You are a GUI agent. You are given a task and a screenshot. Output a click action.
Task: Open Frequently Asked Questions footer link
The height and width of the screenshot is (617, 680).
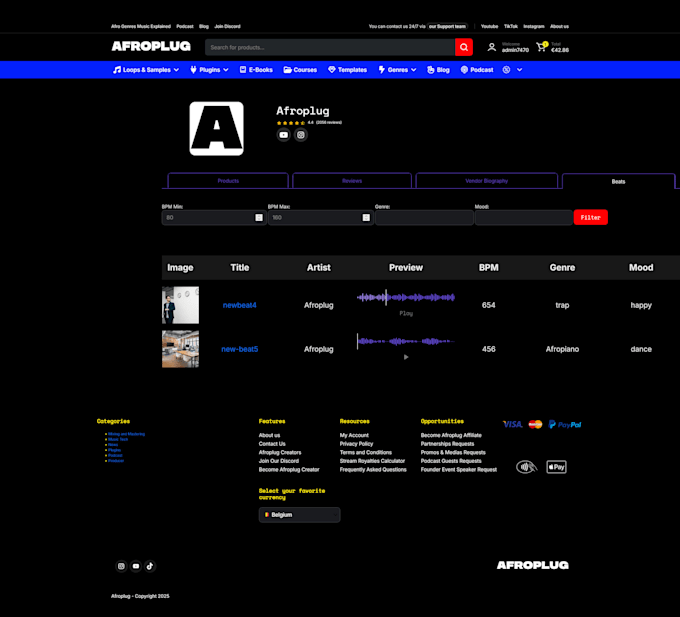click(373, 470)
